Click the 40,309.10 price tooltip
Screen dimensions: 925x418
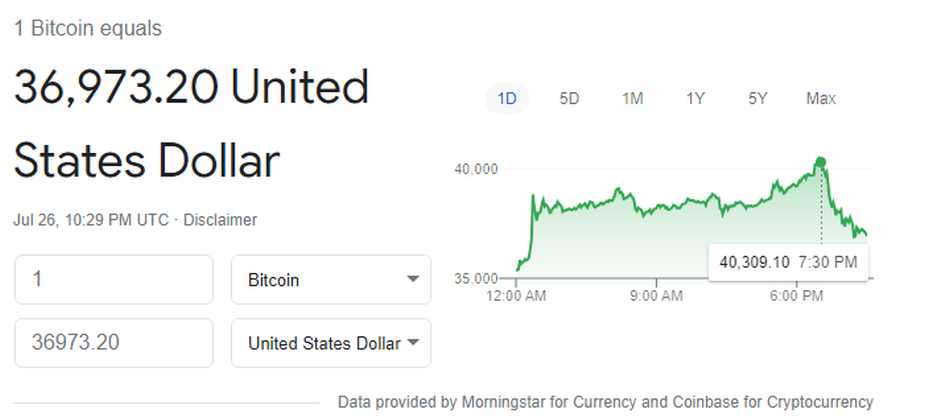[788, 262]
